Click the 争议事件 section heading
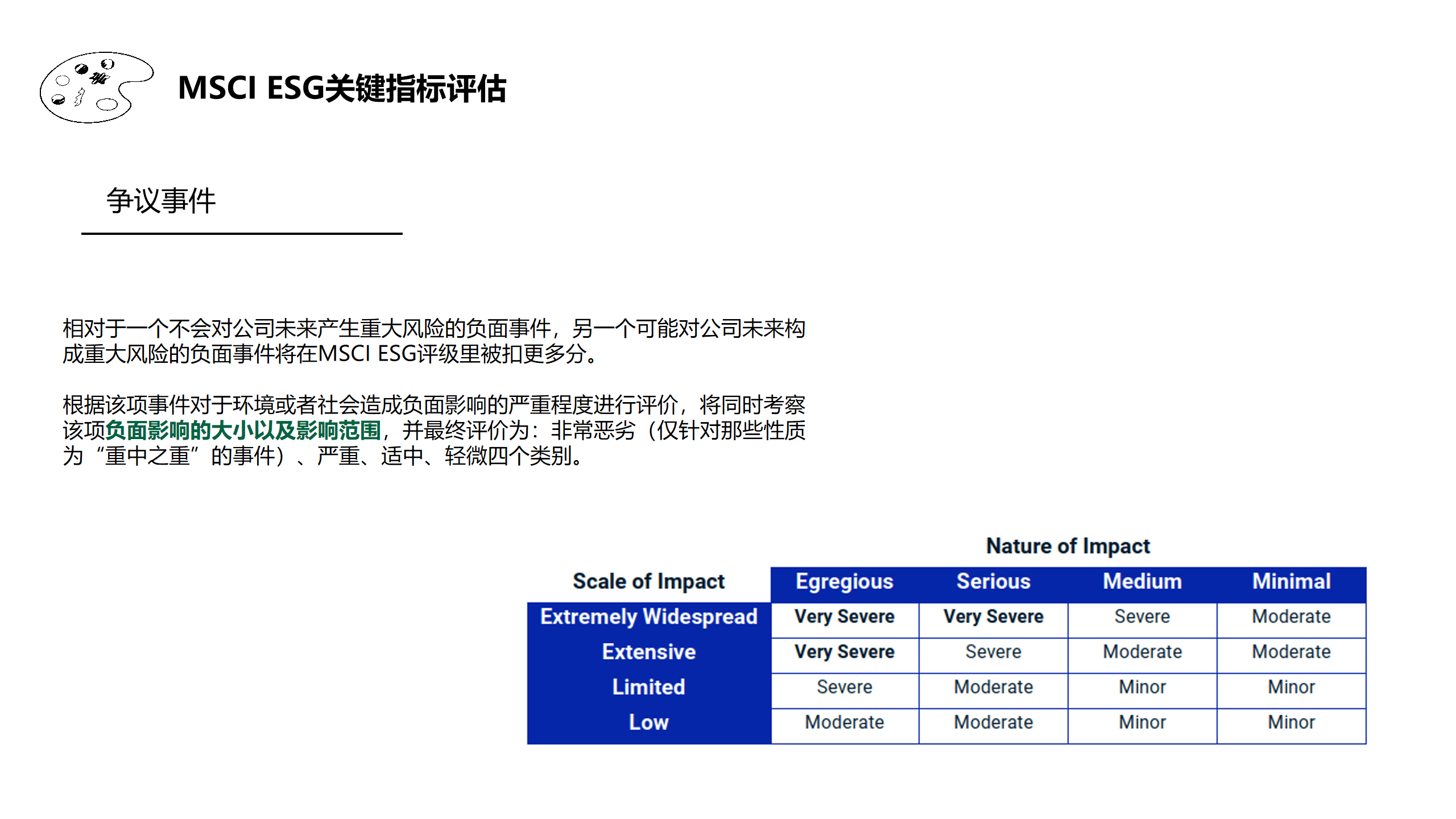 pyautogui.click(x=161, y=201)
